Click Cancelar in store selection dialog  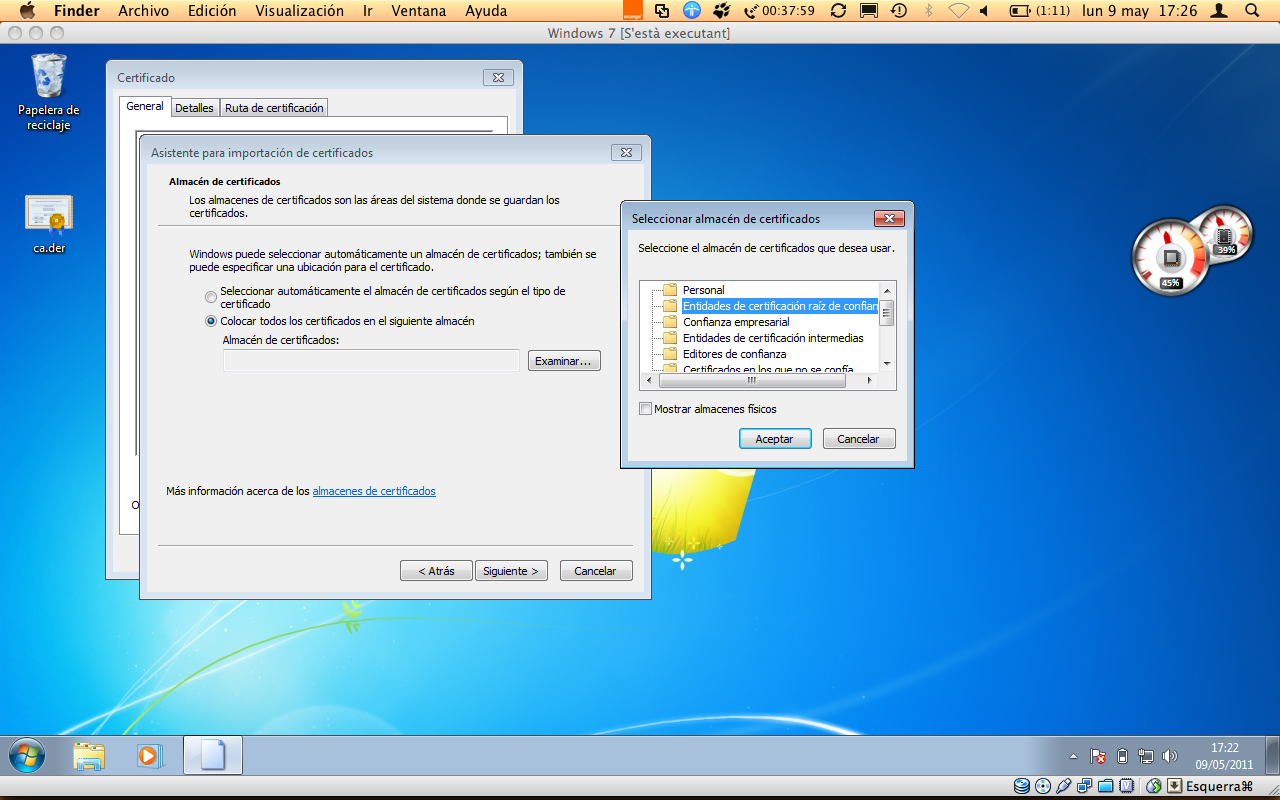coord(859,439)
